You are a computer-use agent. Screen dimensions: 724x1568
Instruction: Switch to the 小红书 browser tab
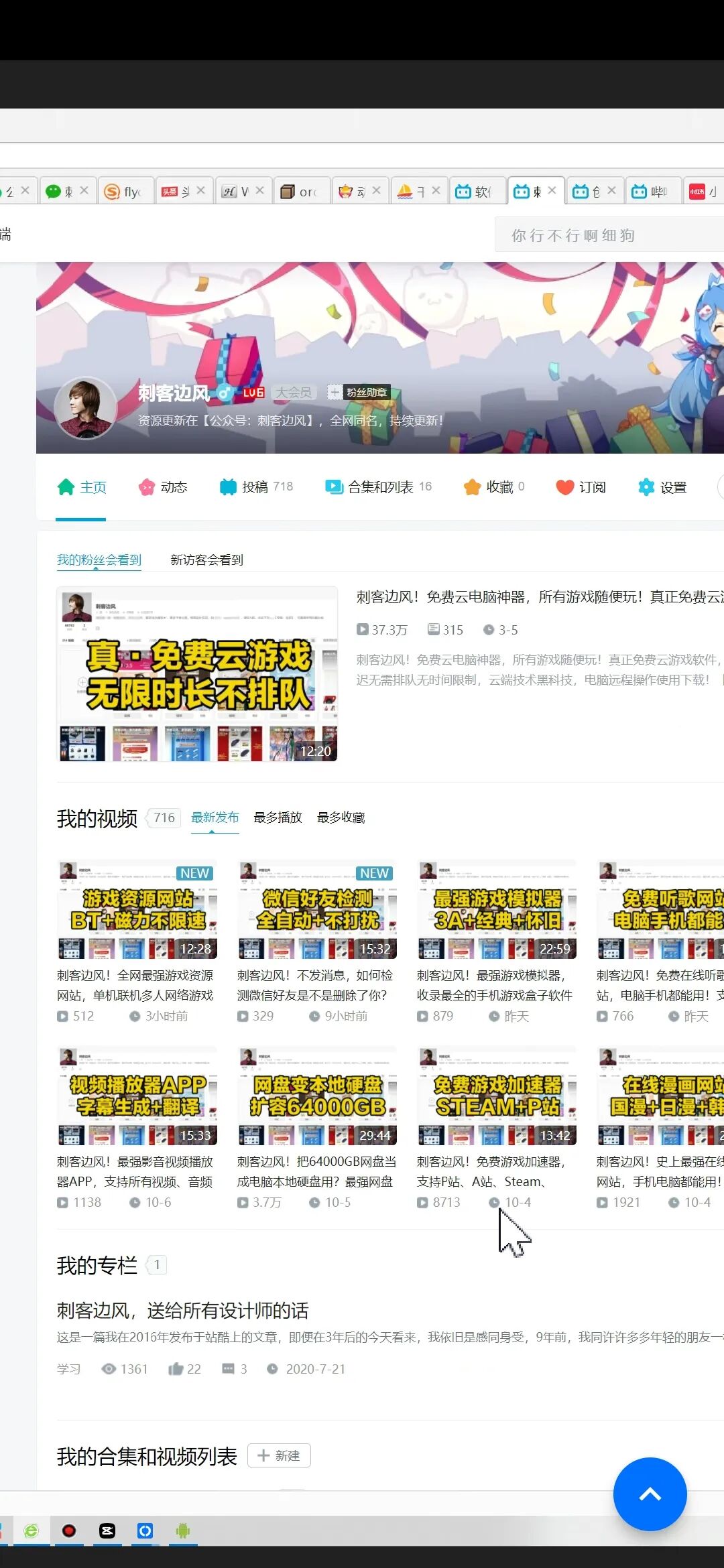pos(703,192)
